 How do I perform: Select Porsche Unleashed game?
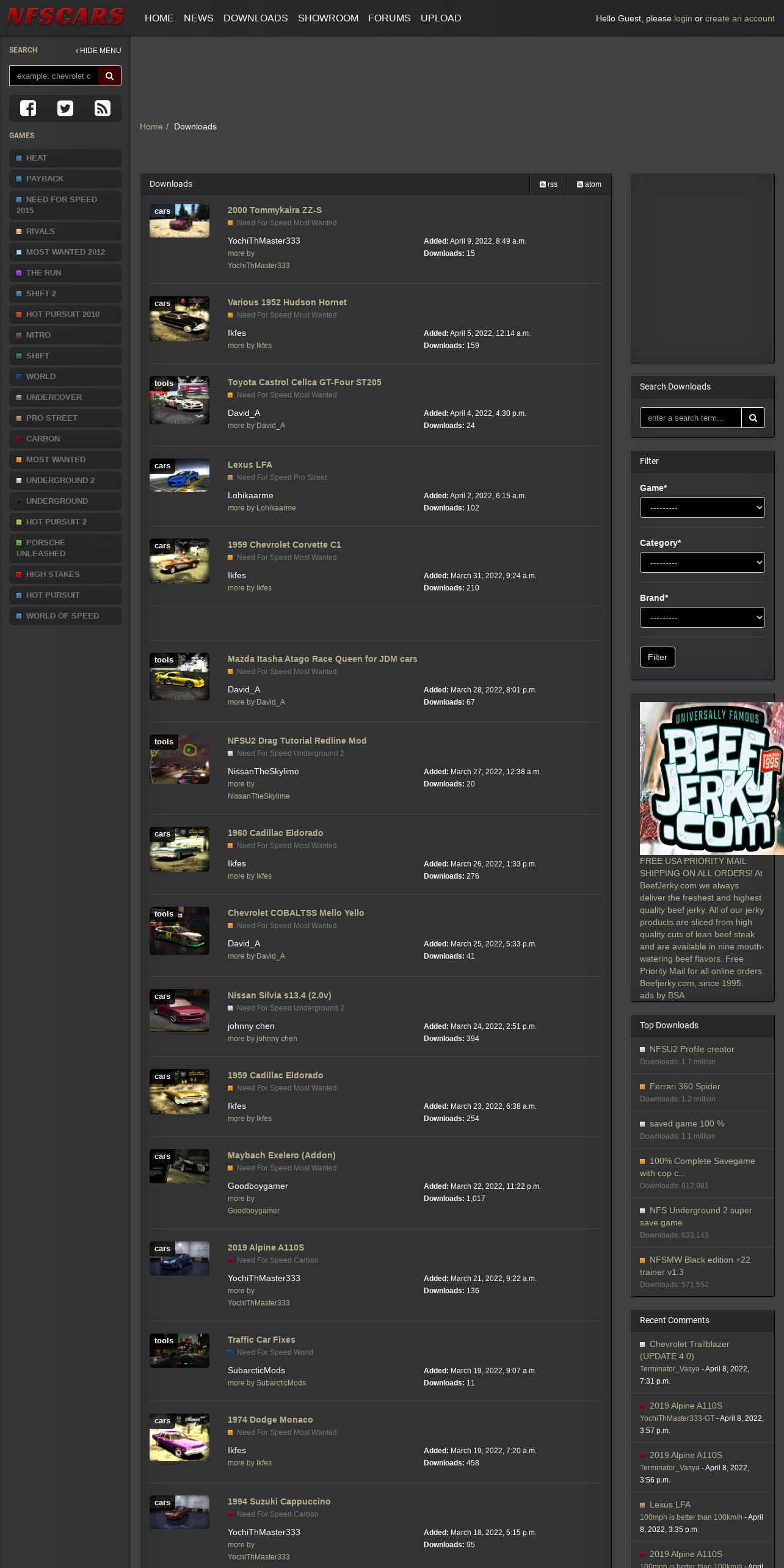coord(65,548)
